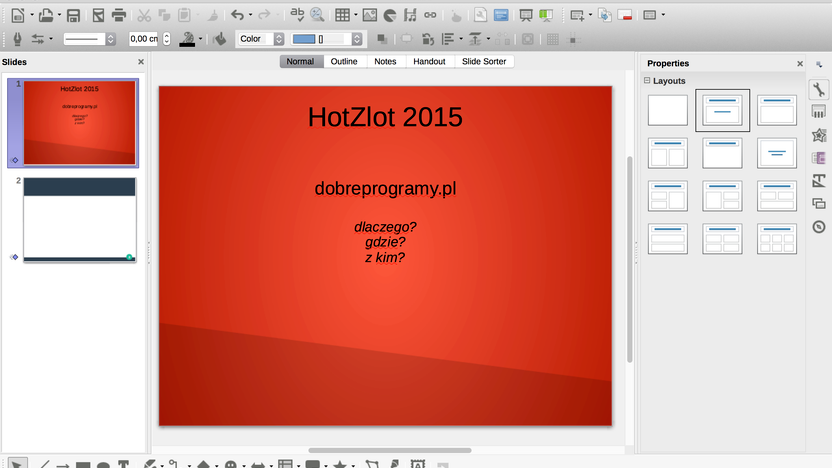This screenshot has height=468, width=832.
Task: Switch to the Outline view tab
Action: click(344, 62)
